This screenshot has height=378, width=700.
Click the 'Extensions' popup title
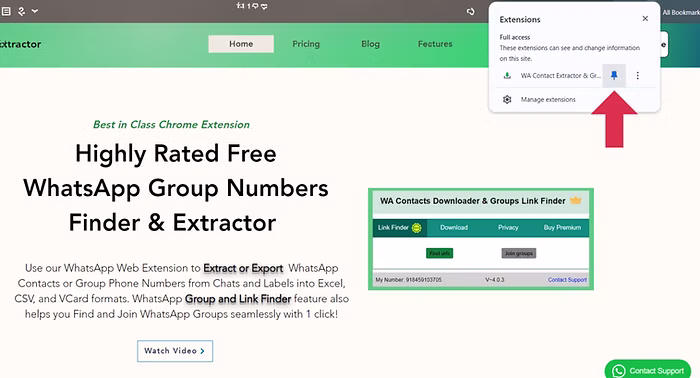tap(520, 20)
